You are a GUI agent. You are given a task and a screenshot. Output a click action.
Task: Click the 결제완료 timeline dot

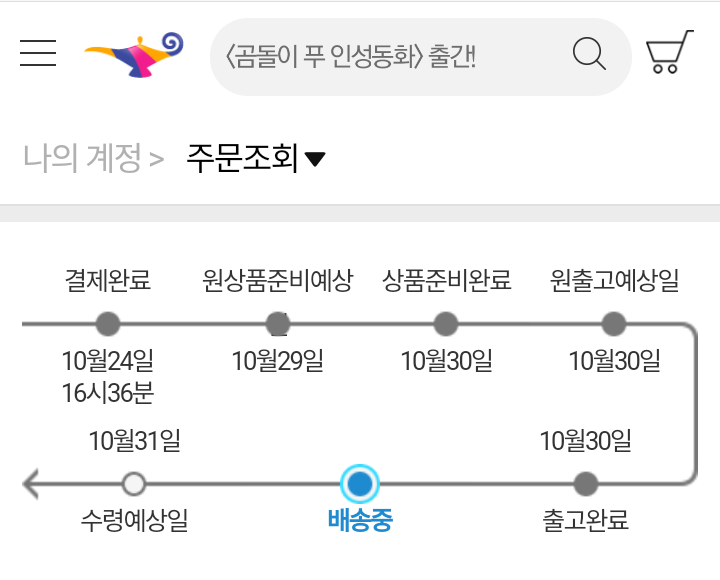pyautogui.click(x=108, y=324)
